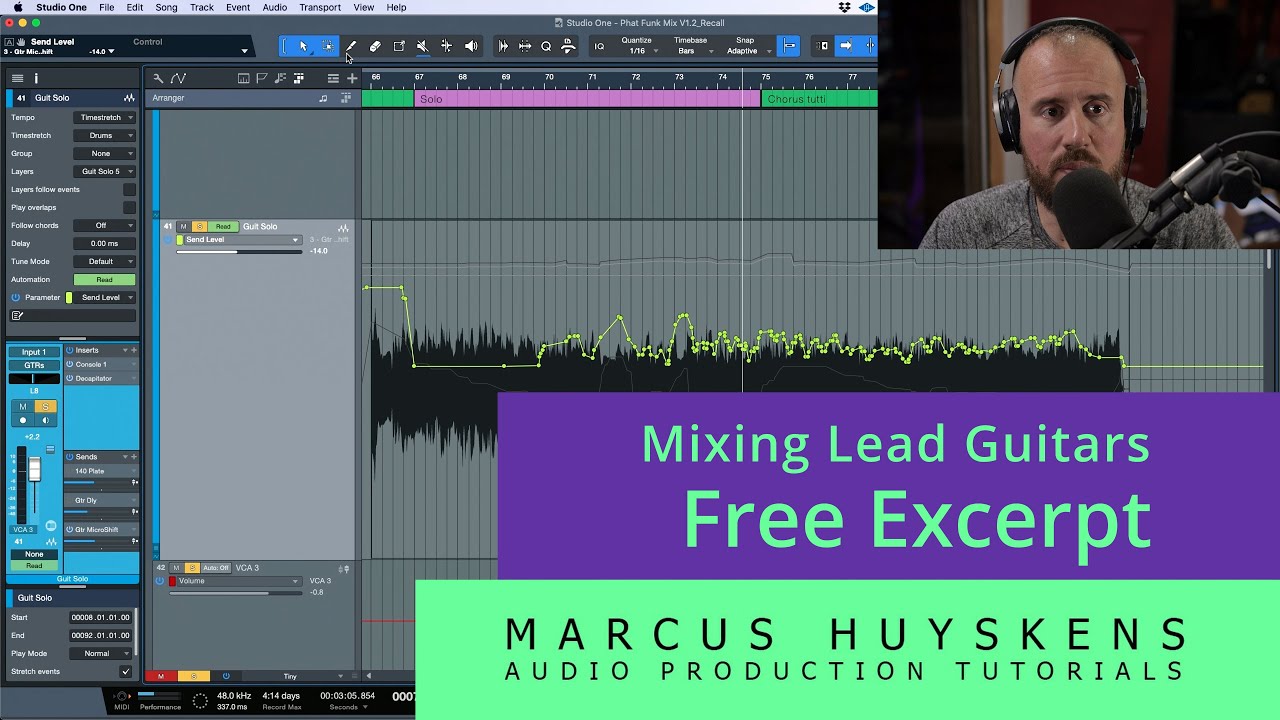Open the Layers Guit Solo 5 dropdown
Viewport: 1280px width, 720px height.
(x=104, y=171)
